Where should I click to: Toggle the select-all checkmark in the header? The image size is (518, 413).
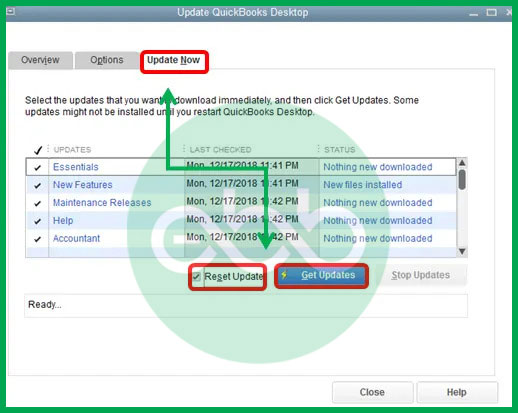pos(38,150)
